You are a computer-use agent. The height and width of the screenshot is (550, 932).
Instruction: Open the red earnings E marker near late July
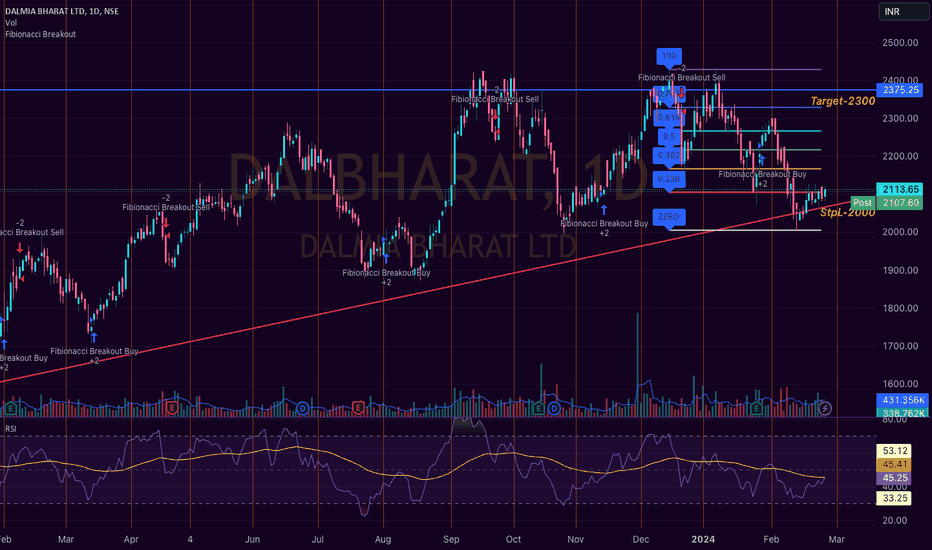(358, 408)
